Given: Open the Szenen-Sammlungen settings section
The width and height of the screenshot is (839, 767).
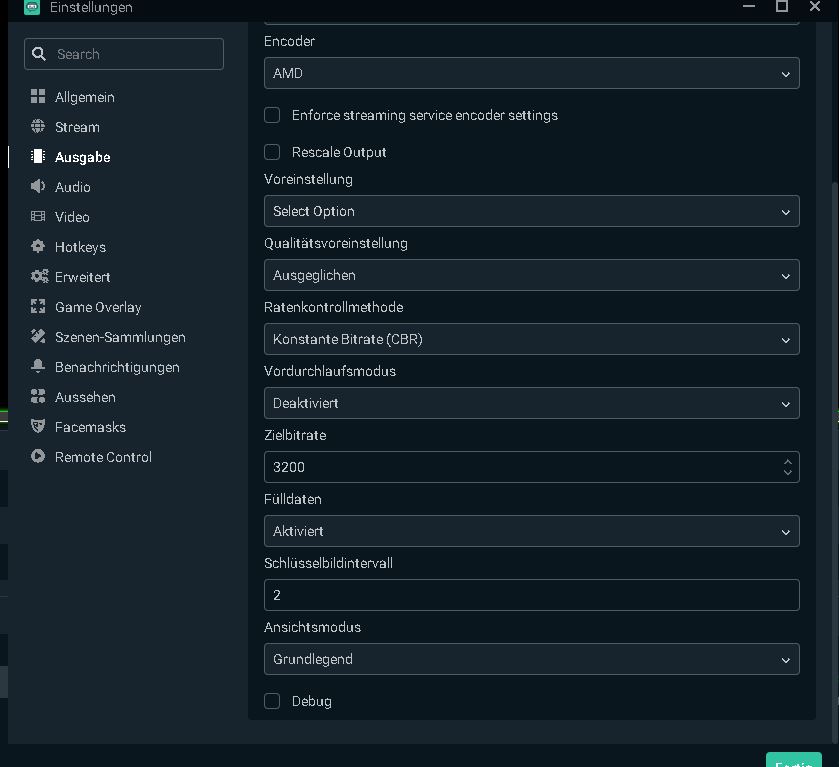Looking at the screenshot, I should click(x=120, y=337).
